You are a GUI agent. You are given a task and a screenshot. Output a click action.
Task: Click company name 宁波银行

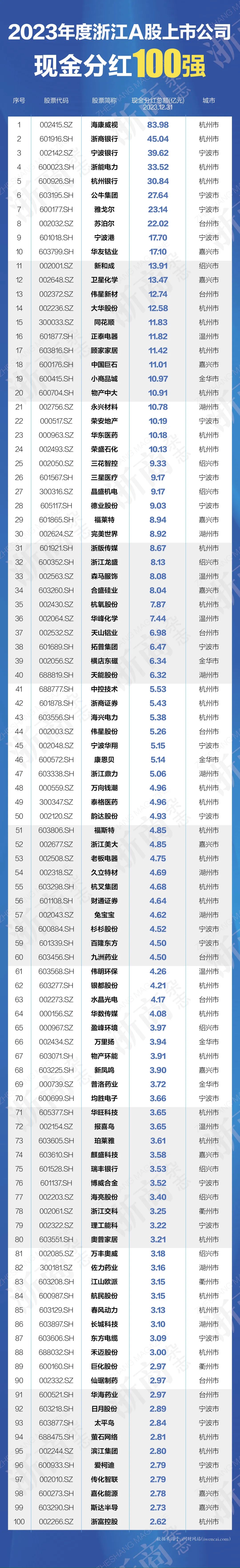pos(104,153)
